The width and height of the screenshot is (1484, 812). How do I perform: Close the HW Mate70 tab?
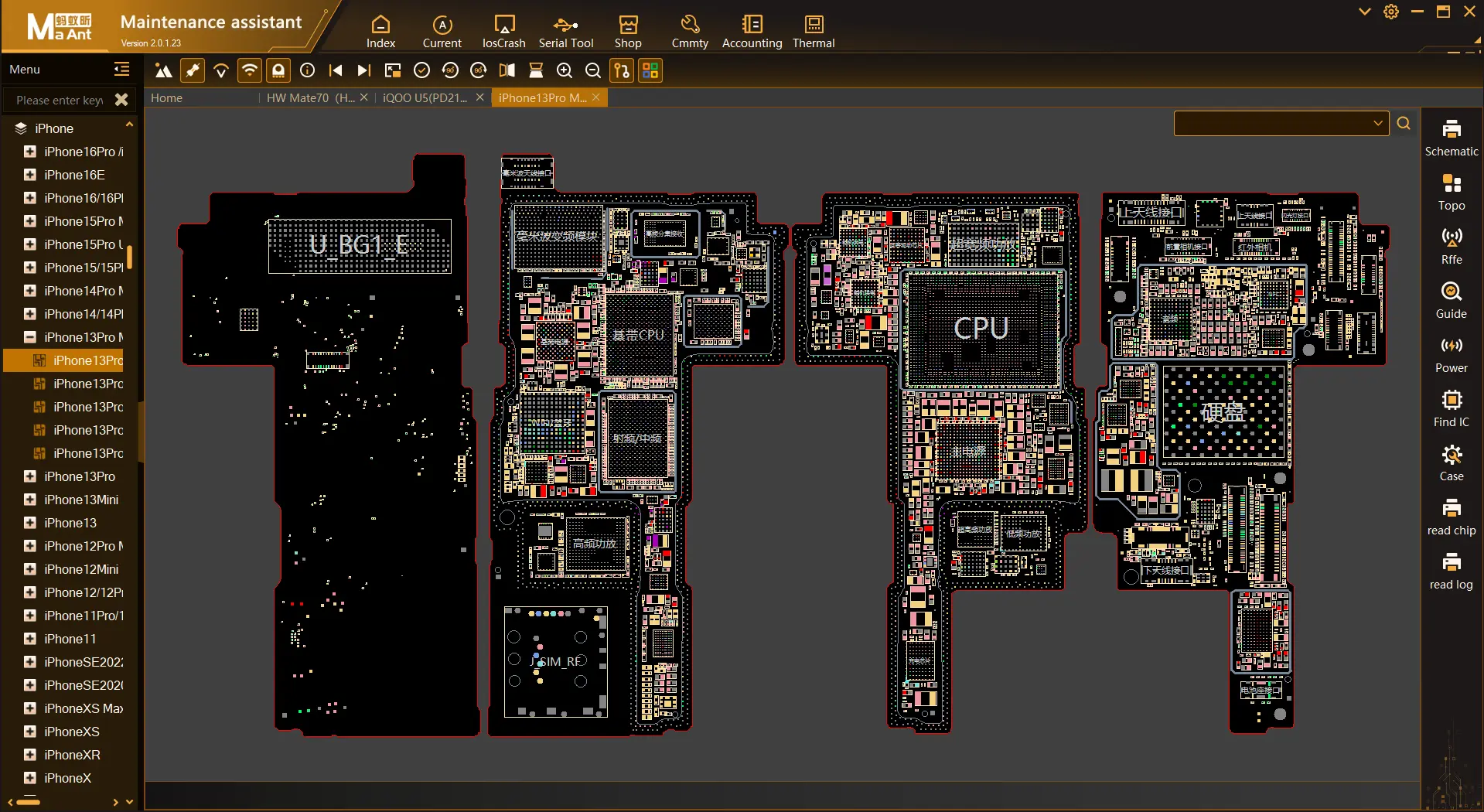point(363,97)
